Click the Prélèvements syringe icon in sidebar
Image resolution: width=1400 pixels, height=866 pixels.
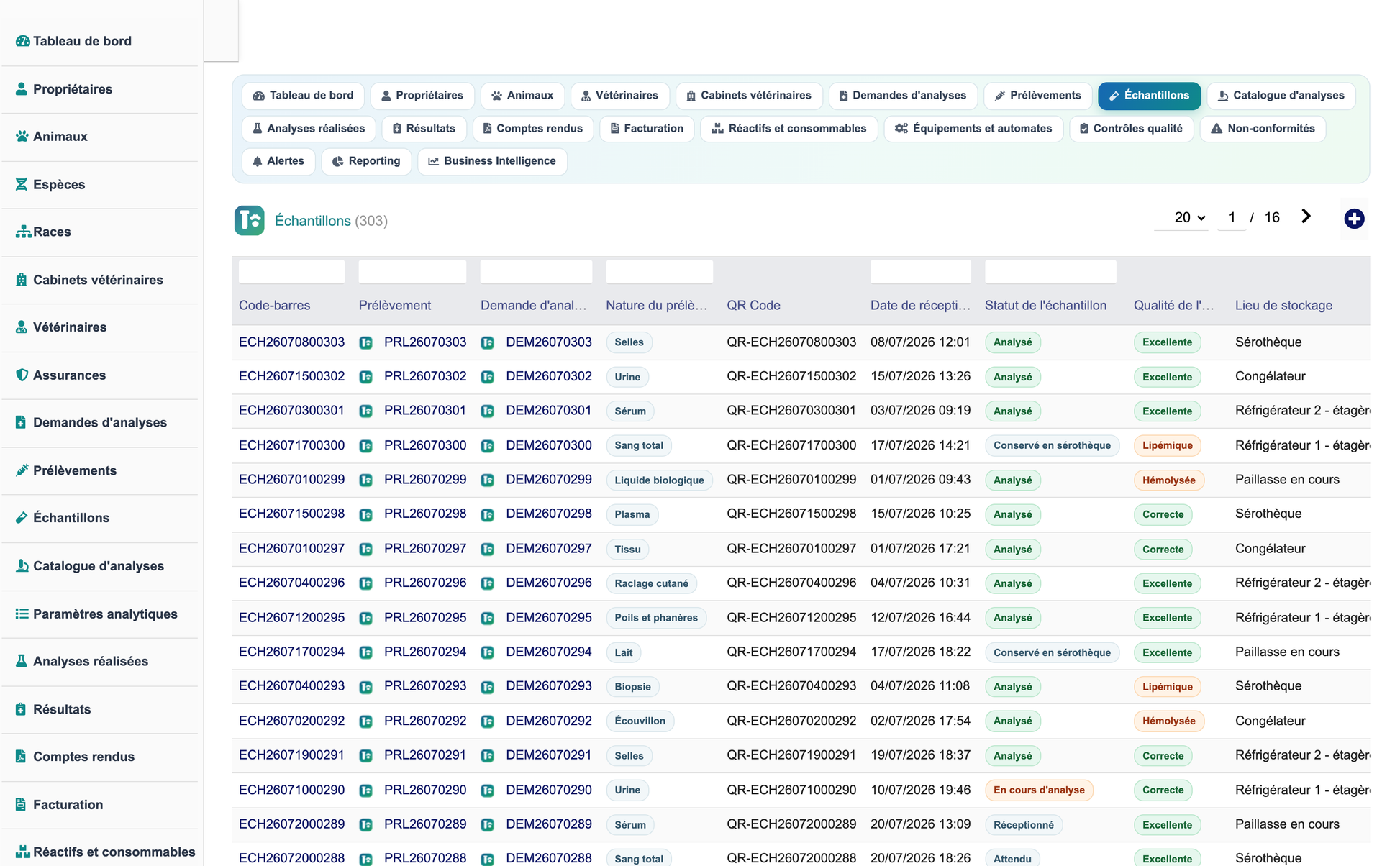(22, 470)
